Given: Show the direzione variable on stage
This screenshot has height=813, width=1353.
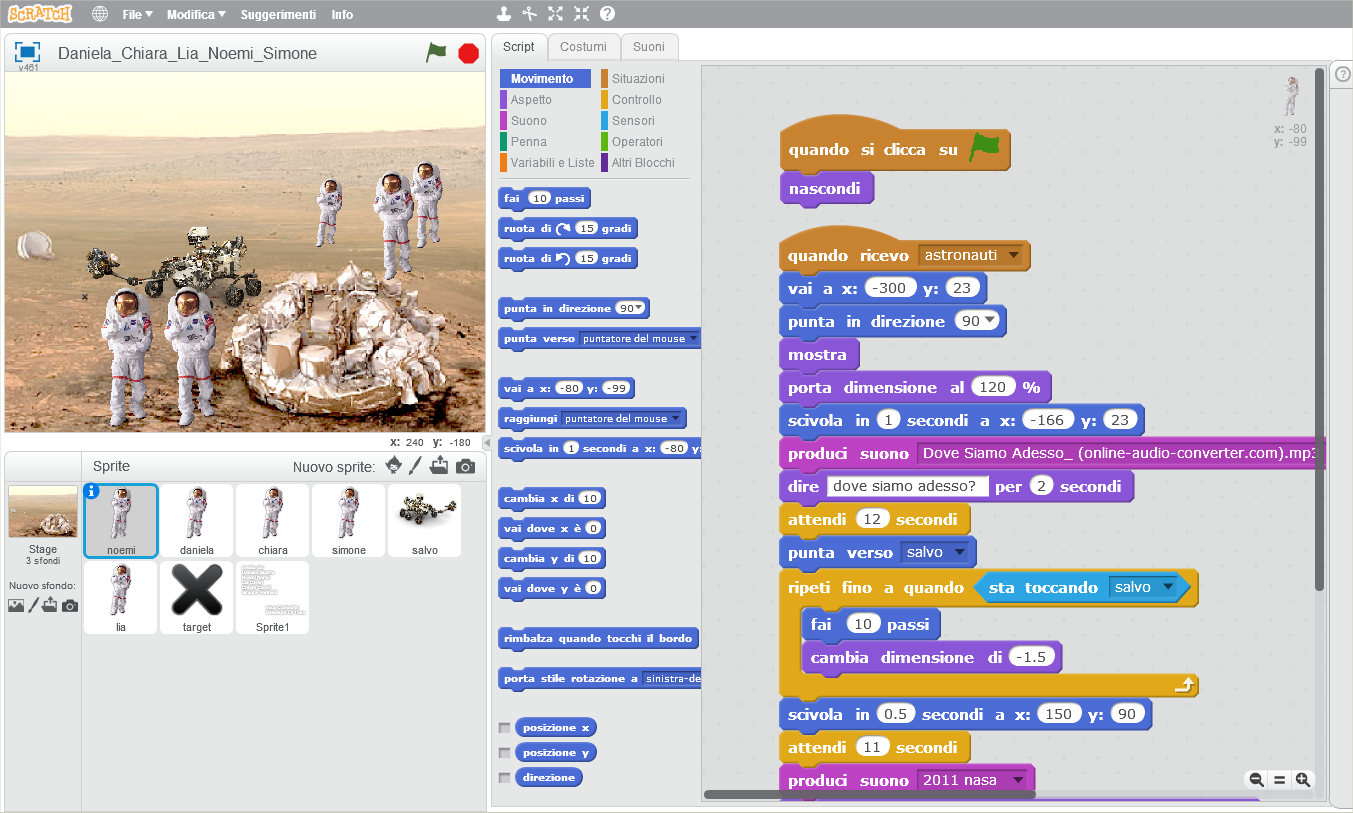Looking at the screenshot, I should (x=505, y=777).
